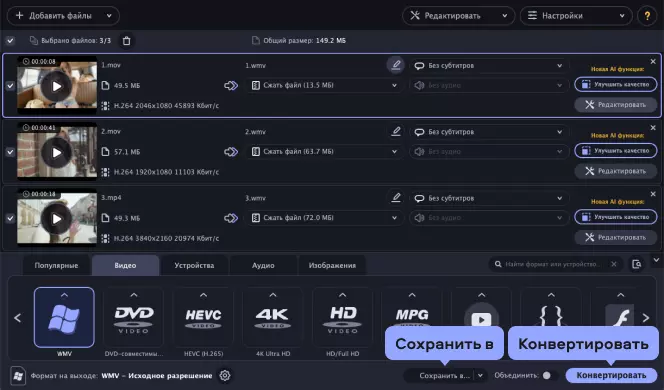
Task: Open Редактировать dropdown in top bar
Action: click(x=458, y=16)
